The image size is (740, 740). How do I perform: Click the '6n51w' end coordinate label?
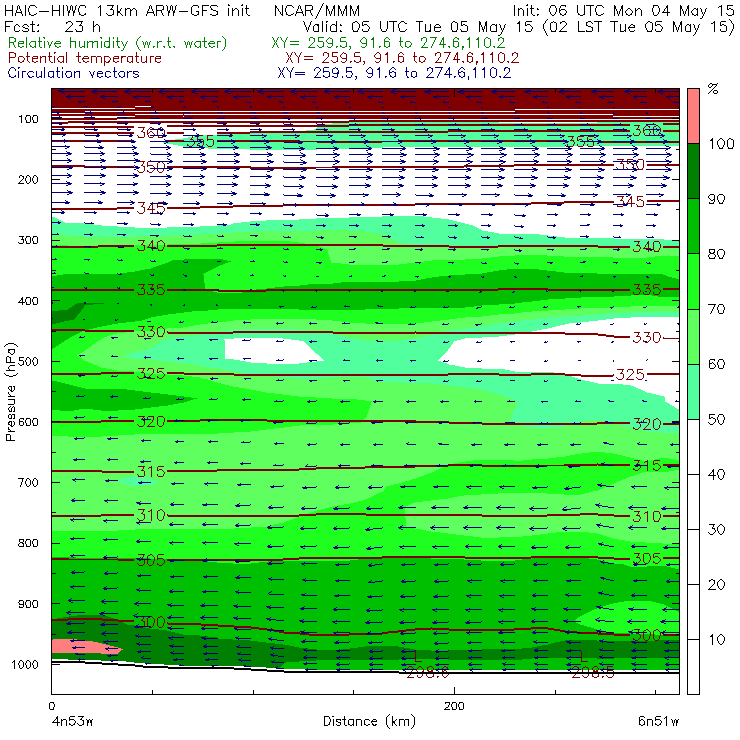click(658, 722)
